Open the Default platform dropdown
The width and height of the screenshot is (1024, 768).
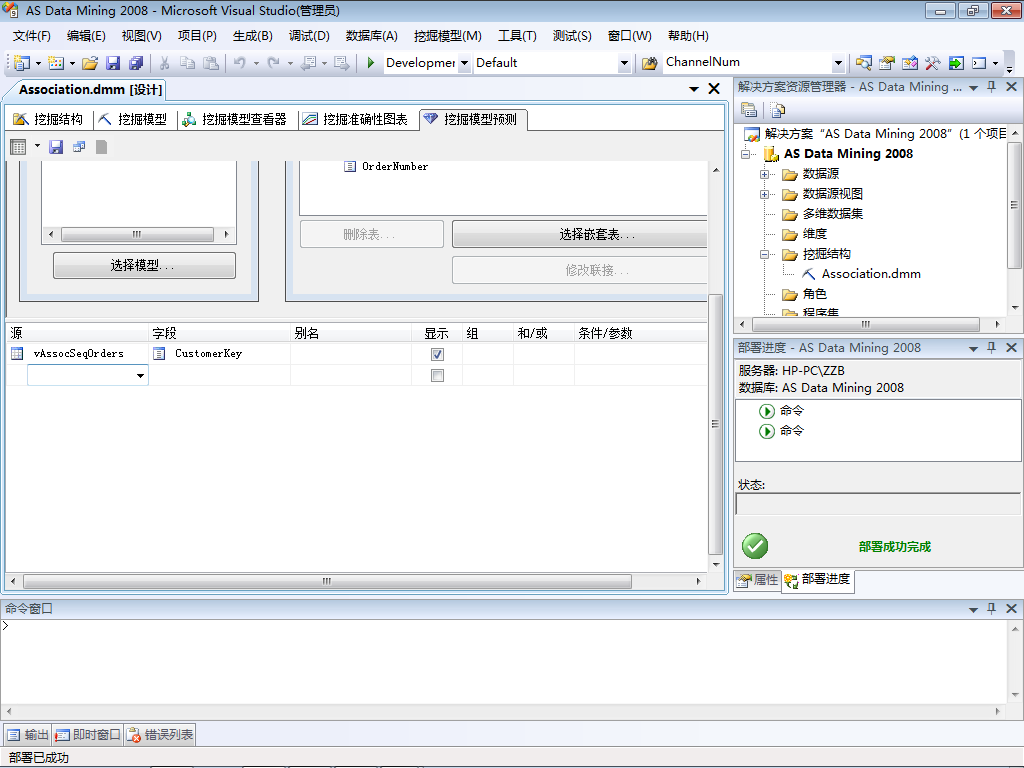[x=624, y=63]
